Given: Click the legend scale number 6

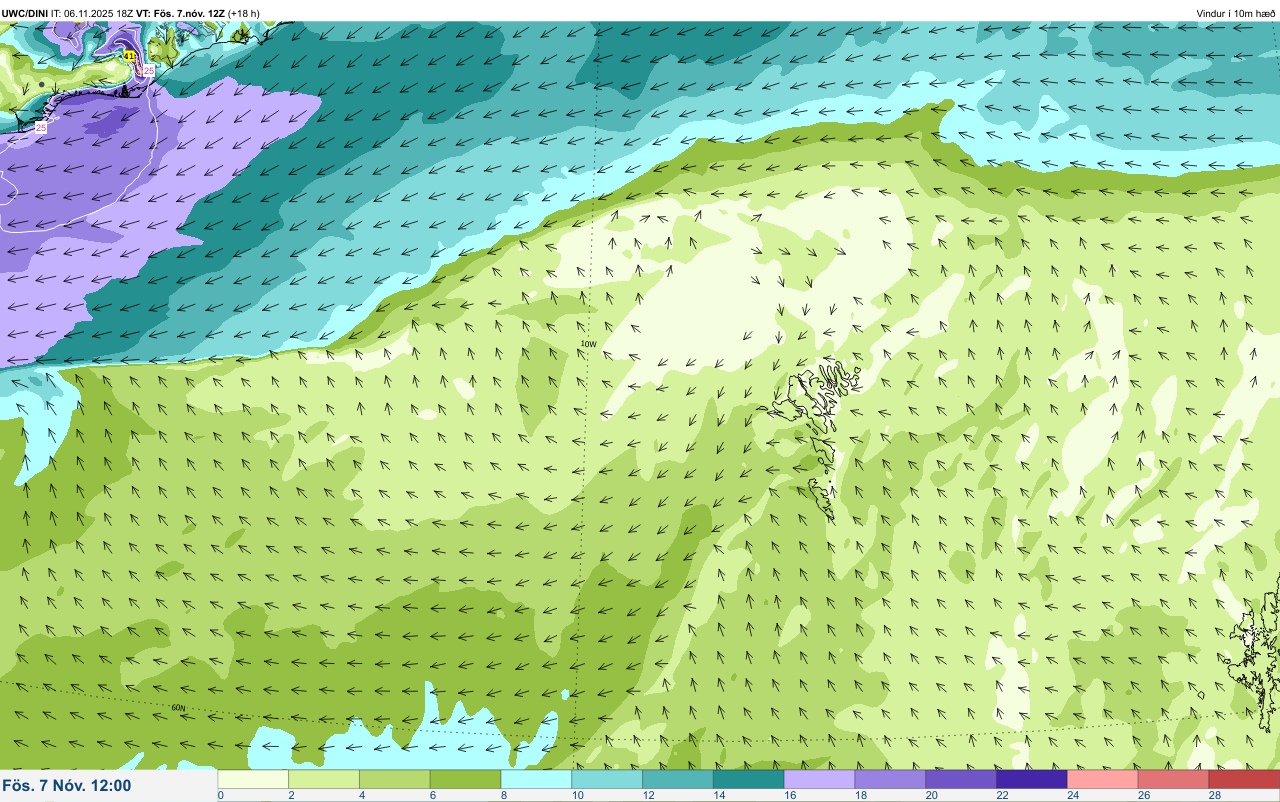Looking at the screenshot, I should 433,796.
